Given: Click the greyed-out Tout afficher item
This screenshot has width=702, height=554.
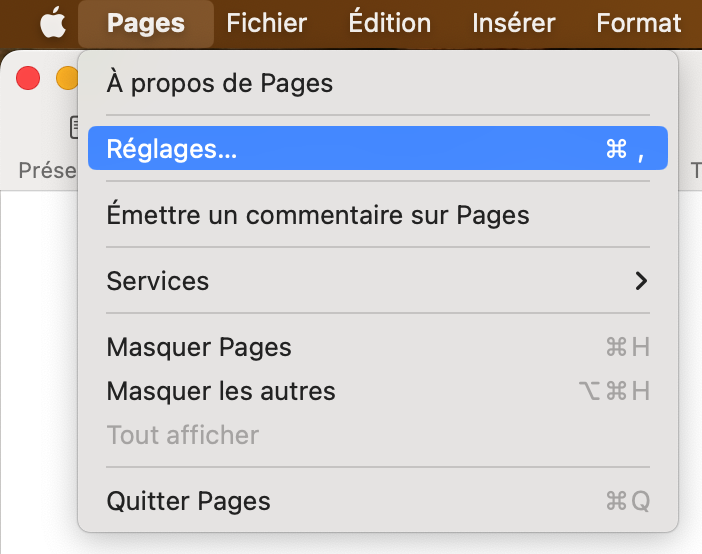Looking at the screenshot, I should (x=183, y=435).
